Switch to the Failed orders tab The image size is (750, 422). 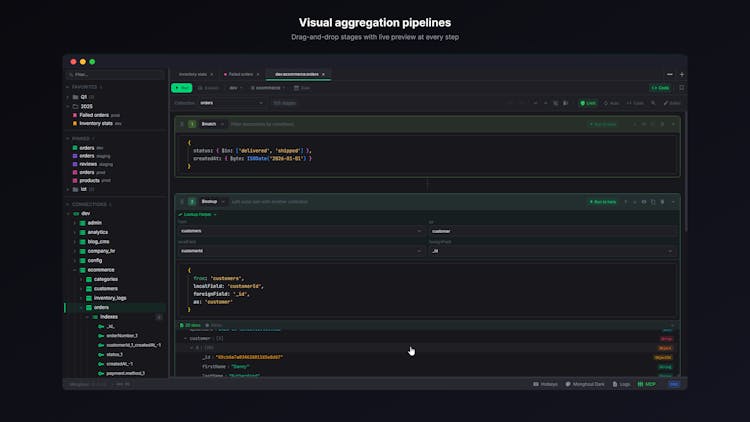240,74
